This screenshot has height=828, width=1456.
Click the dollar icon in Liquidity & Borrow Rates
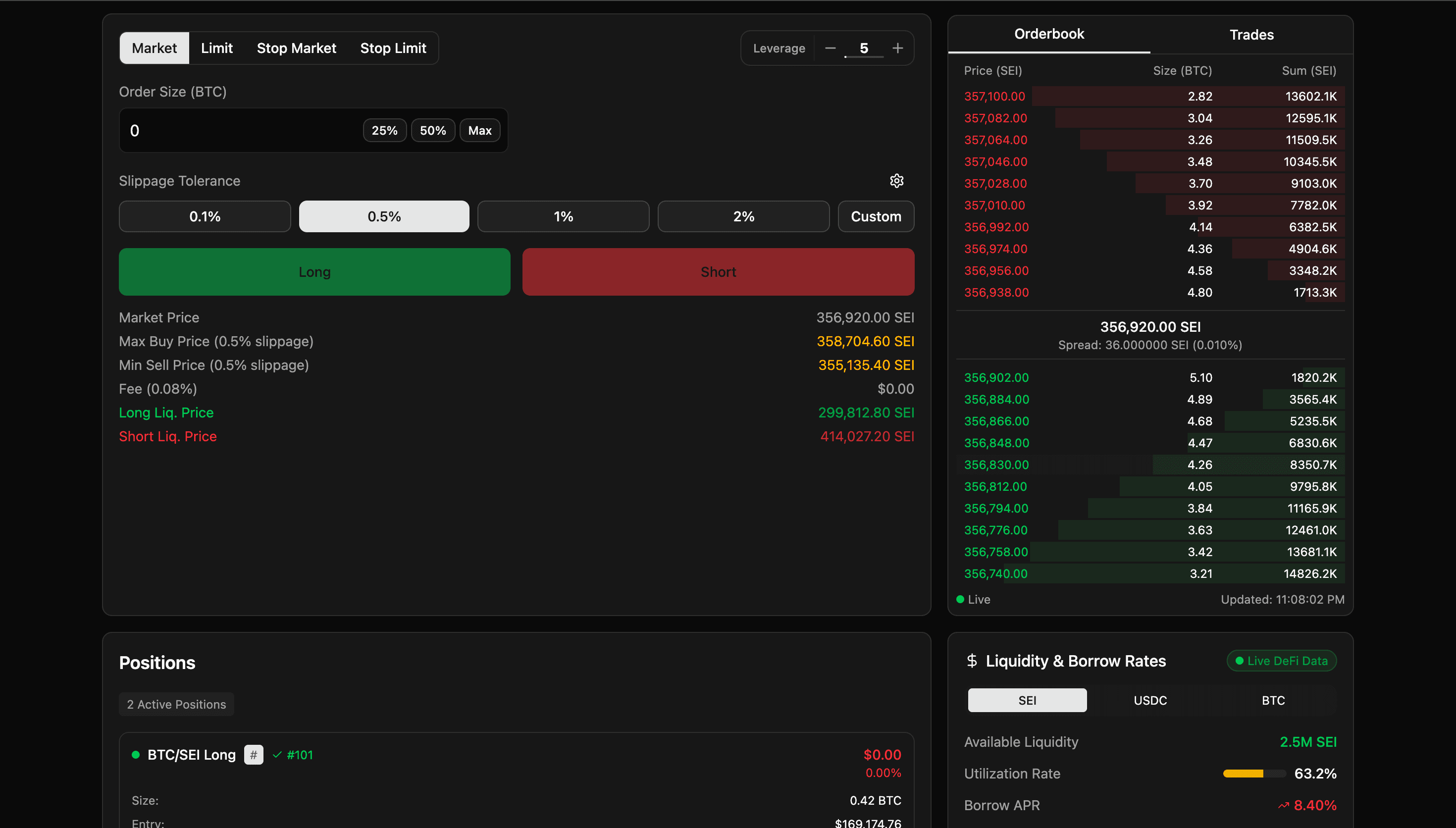972,661
